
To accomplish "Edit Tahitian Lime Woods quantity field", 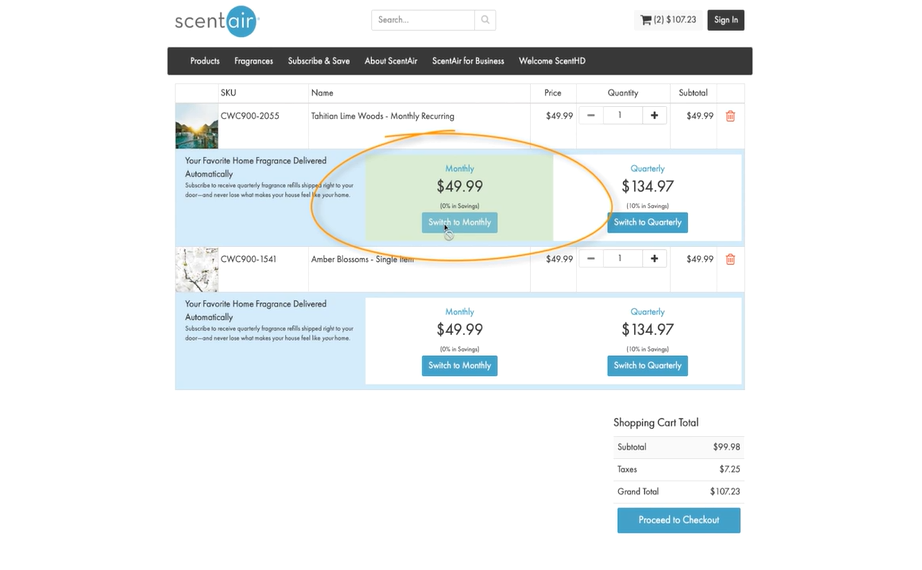I will pos(622,115).
